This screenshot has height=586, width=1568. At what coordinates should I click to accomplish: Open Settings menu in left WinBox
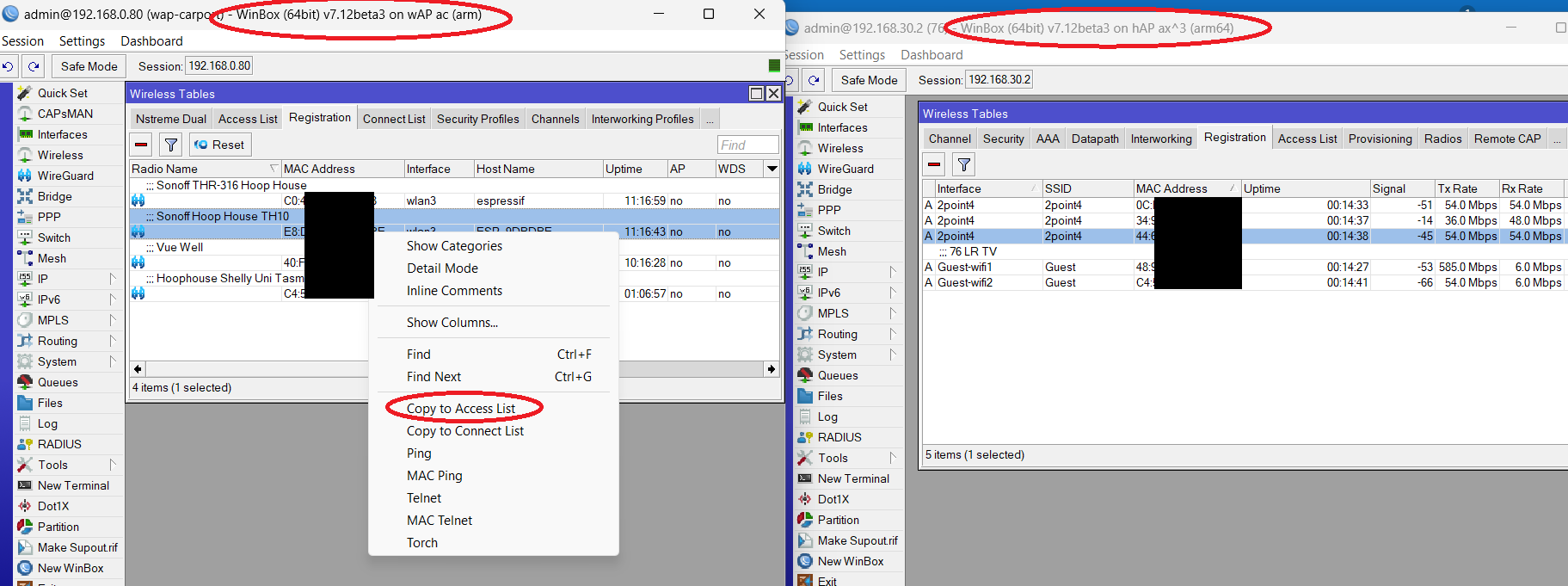pos(82,41)
